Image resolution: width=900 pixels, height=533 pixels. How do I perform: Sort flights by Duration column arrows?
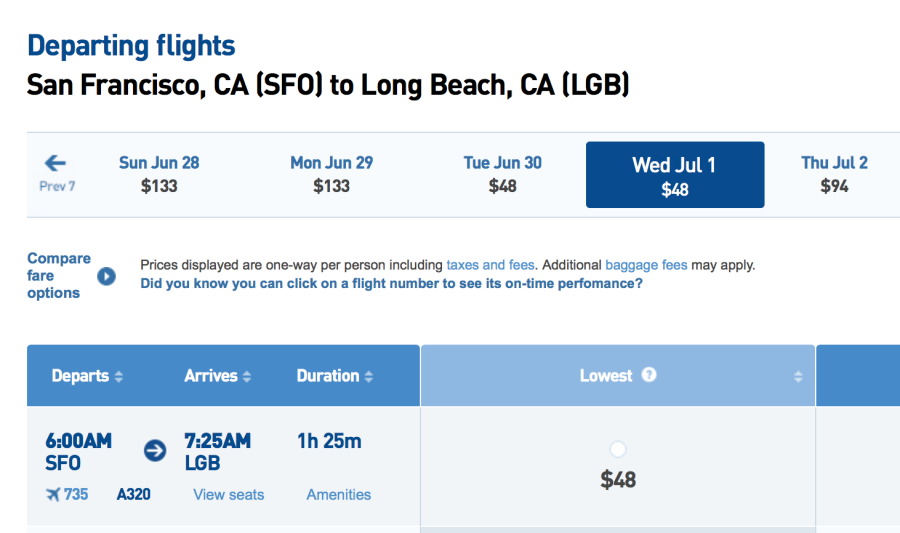point(369,377)
